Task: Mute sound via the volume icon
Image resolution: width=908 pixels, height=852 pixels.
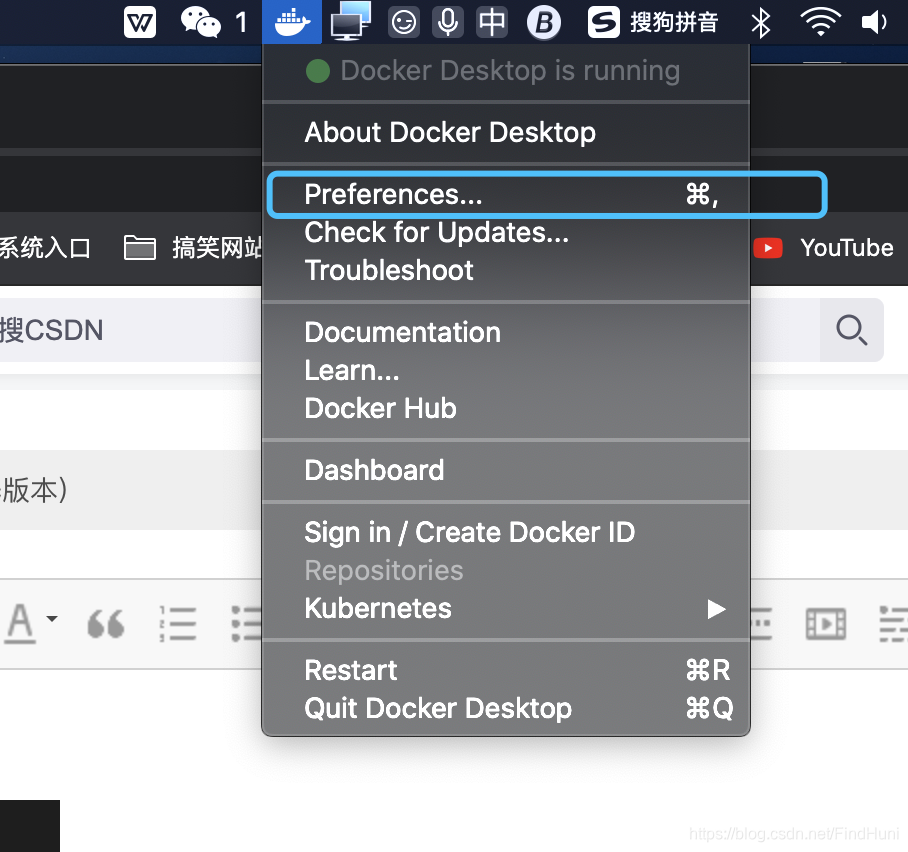Action: coord(874,21)
